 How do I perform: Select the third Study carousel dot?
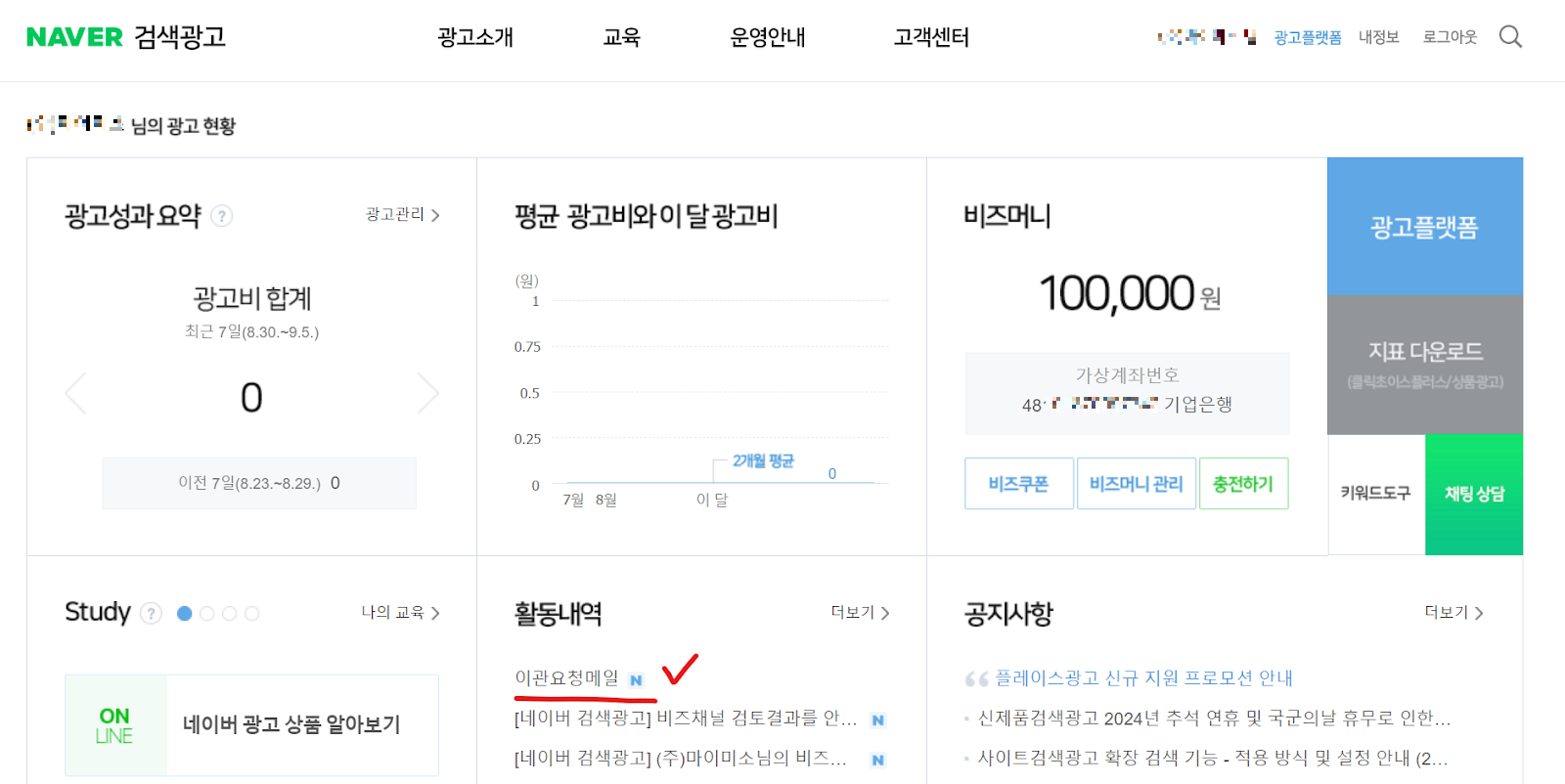[x=229, y=613]
